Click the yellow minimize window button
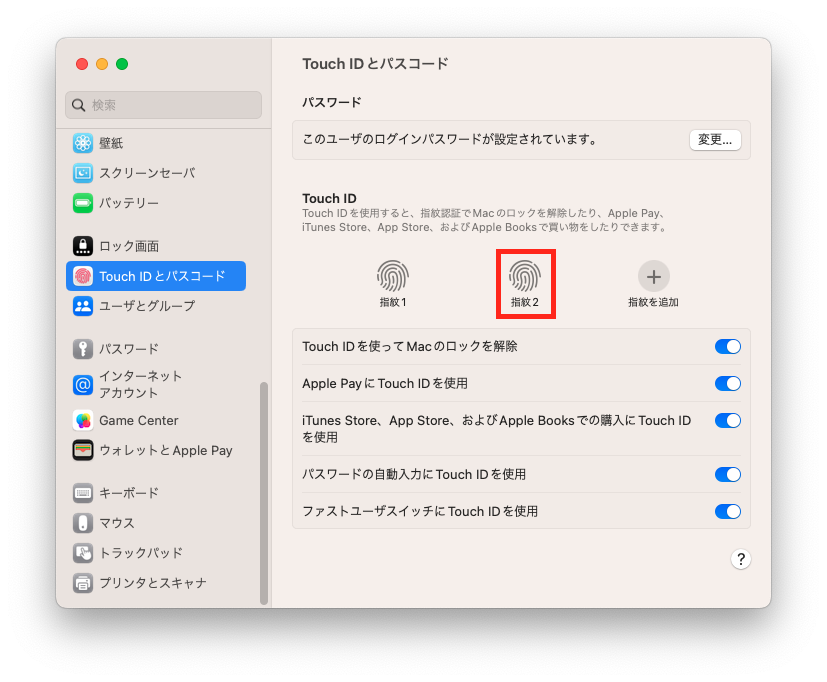This screenshot has width=827, height=682. (102, 64)
